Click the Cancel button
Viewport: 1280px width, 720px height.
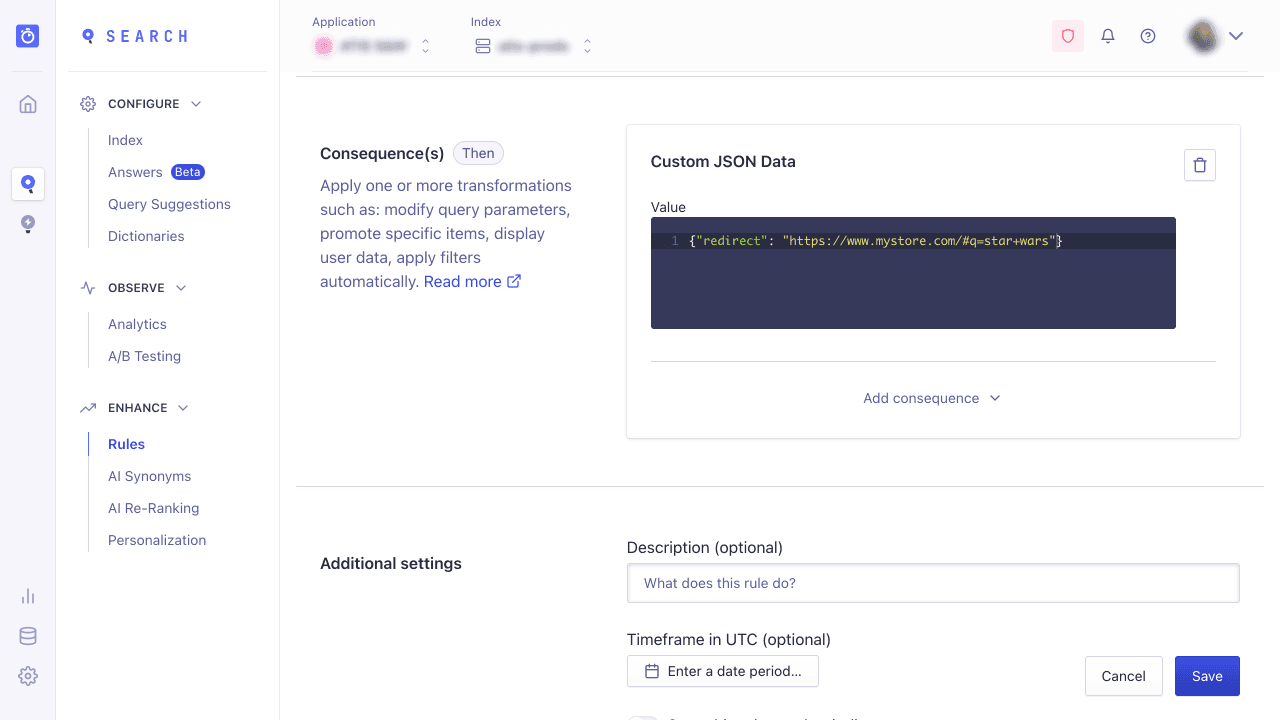(1123, 676)
